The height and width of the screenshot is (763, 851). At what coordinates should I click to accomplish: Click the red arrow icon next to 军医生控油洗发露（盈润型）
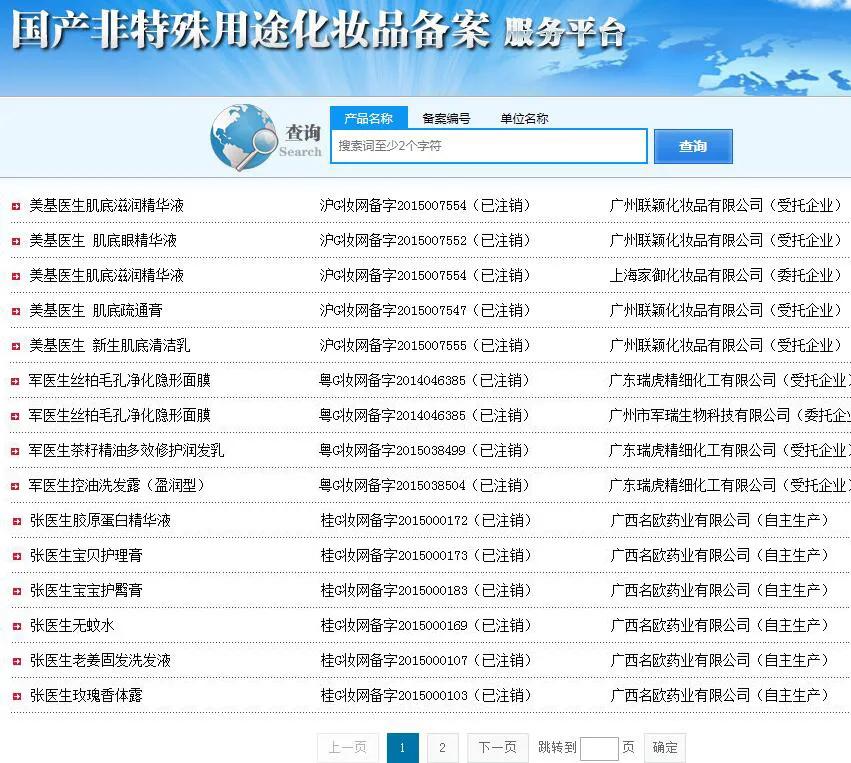point(14,485)
